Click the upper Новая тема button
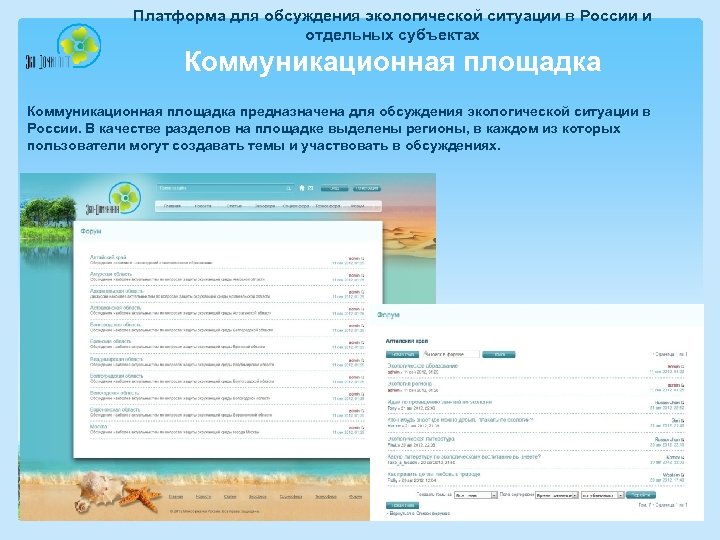This screenshot has height=540, width=720. point(402,354)
